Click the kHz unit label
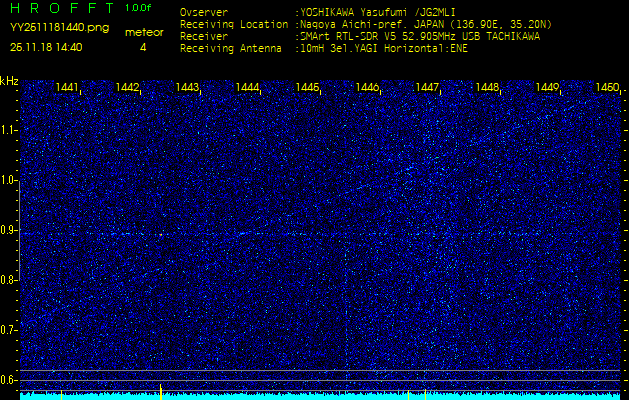 9,81
